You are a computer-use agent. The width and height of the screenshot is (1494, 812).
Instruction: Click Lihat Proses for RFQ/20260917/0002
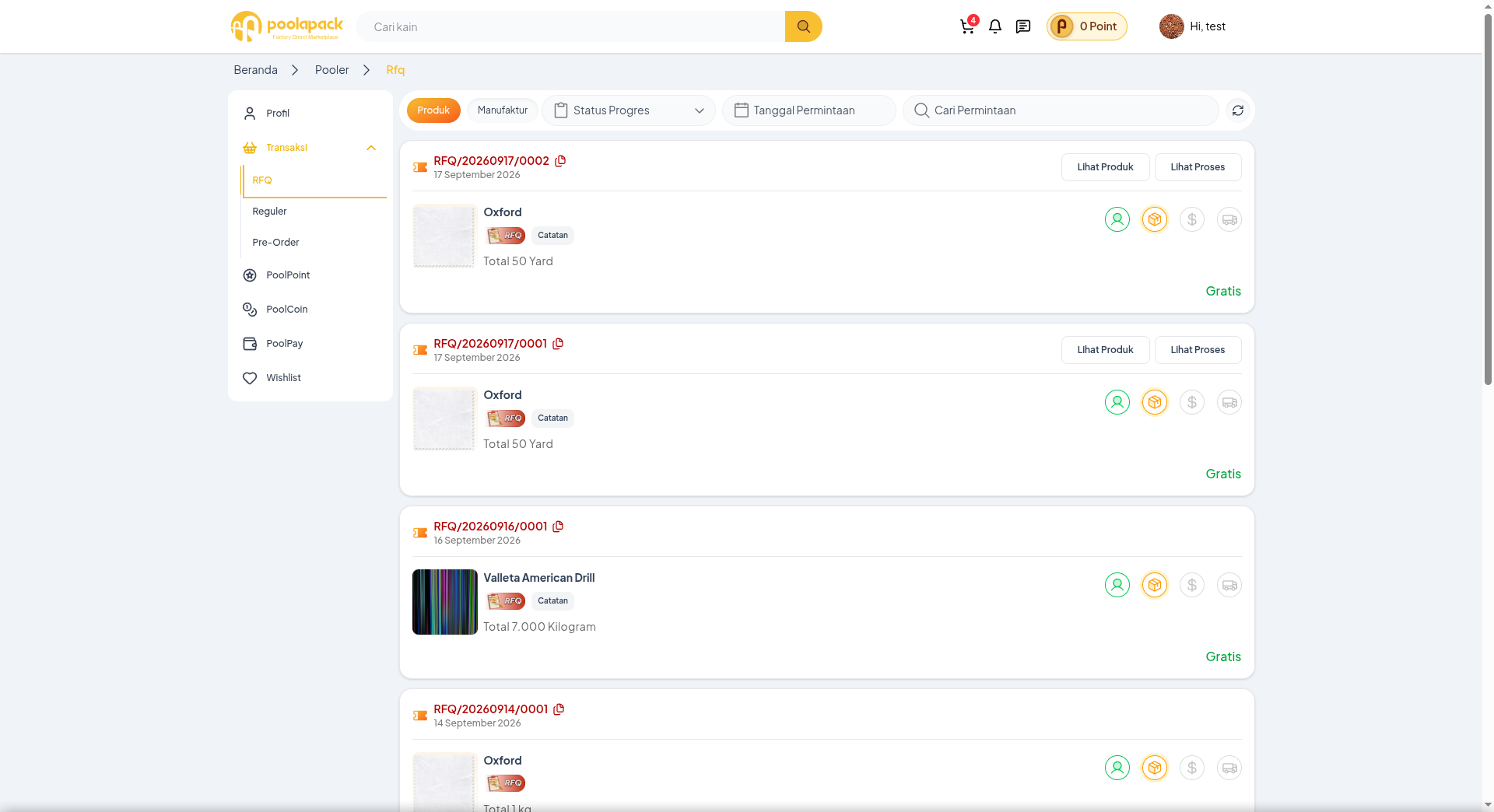tap(1198, 167)
